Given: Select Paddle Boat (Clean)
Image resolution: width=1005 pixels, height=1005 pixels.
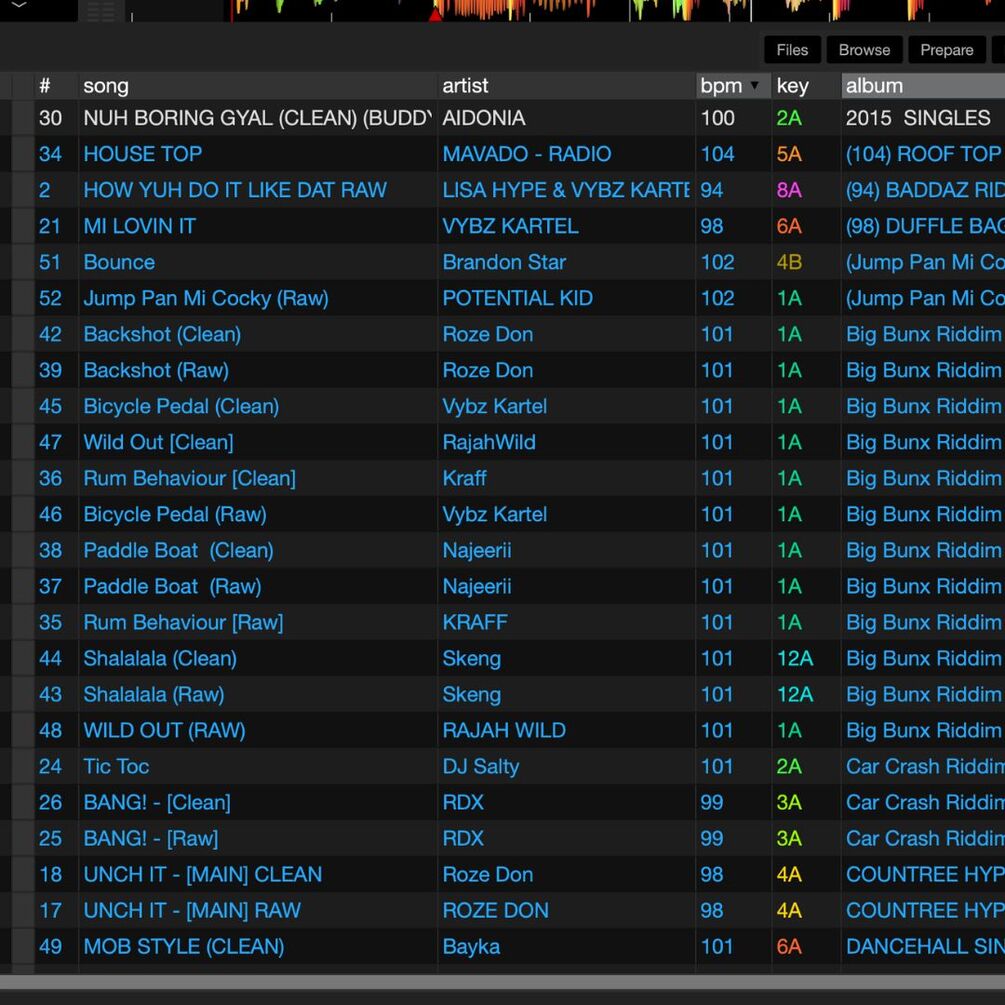Looking at the screenshot, I should 178,550.
